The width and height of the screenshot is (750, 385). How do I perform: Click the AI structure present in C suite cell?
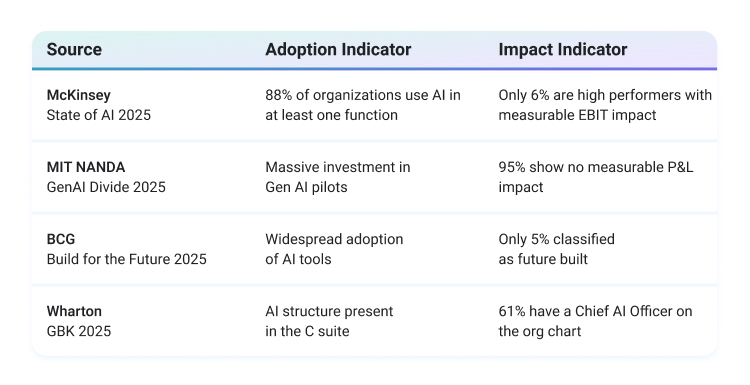point(329,321)
